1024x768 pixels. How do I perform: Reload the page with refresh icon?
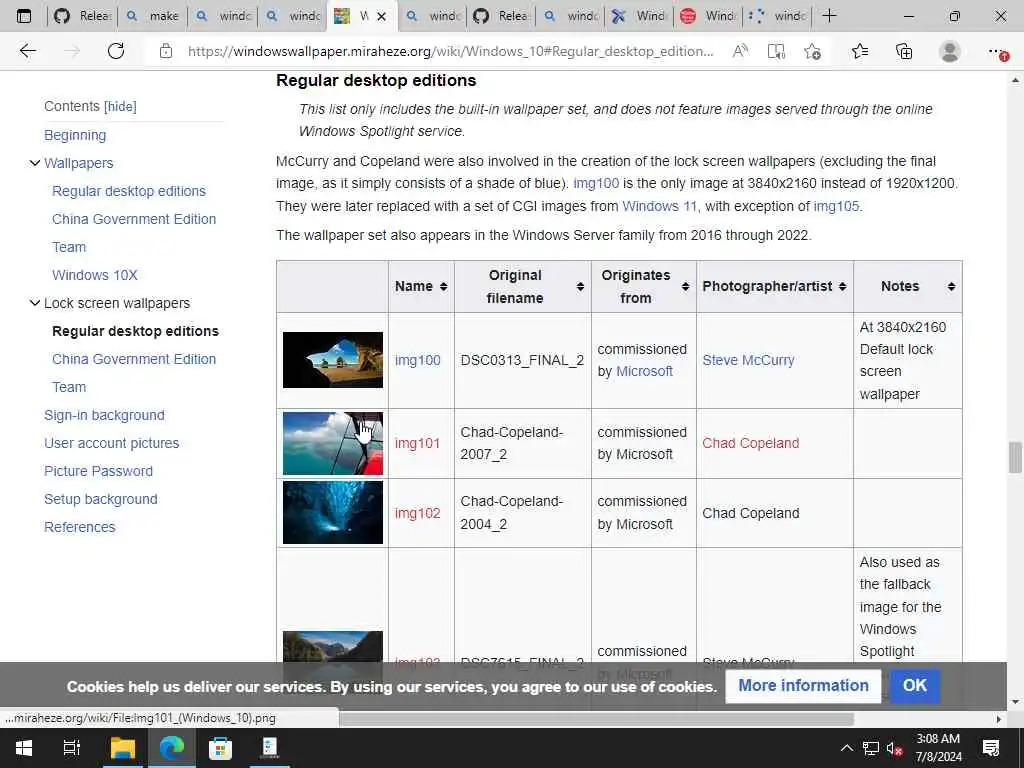[x=116, y=51]
